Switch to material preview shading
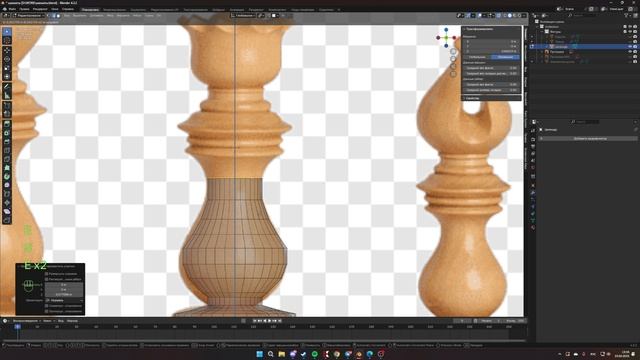The image size is (640, 360). [515, 16]
